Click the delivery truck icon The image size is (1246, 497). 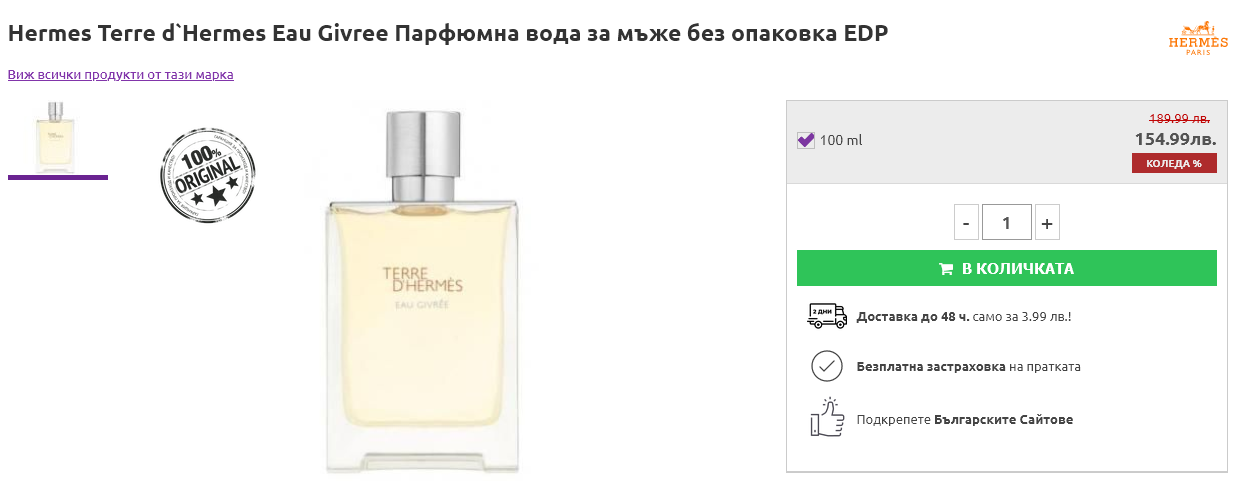826,316
